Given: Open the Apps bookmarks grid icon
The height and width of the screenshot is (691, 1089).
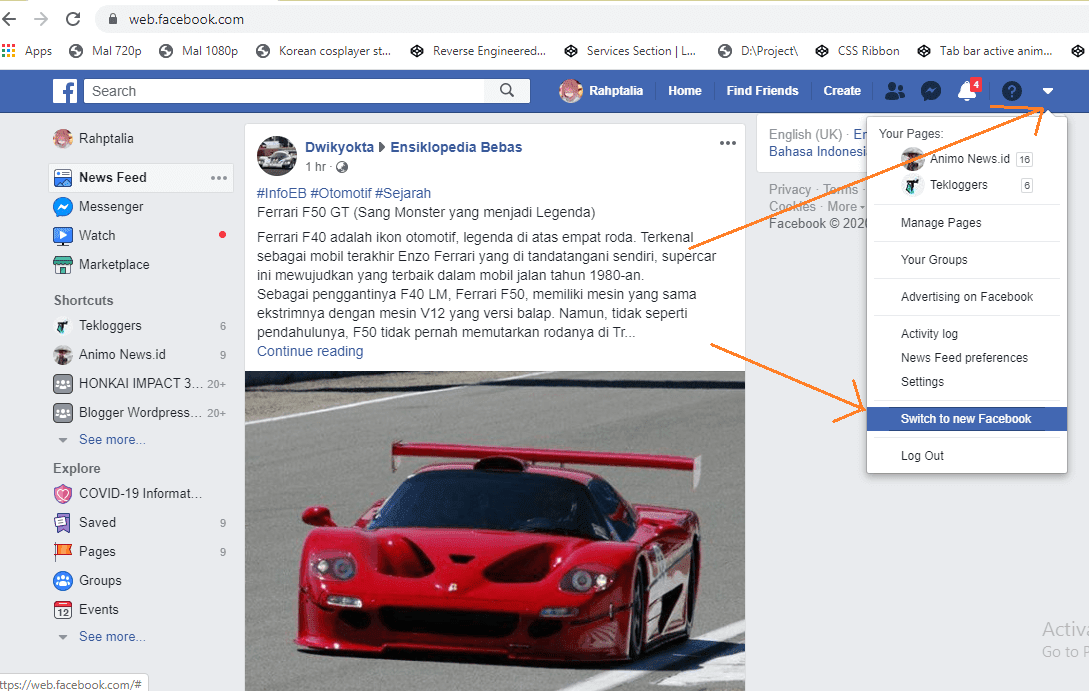Looking at the screenshot, I should (8, 51).
